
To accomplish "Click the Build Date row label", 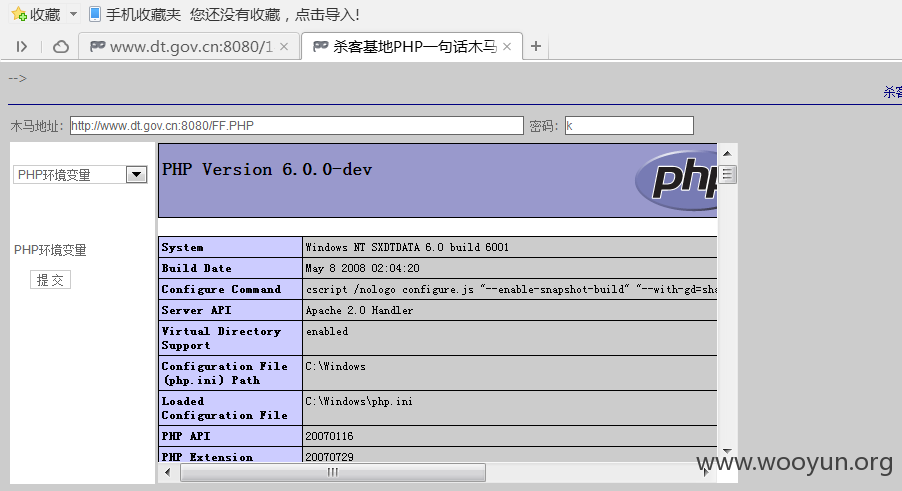I will tap(196, 268).
